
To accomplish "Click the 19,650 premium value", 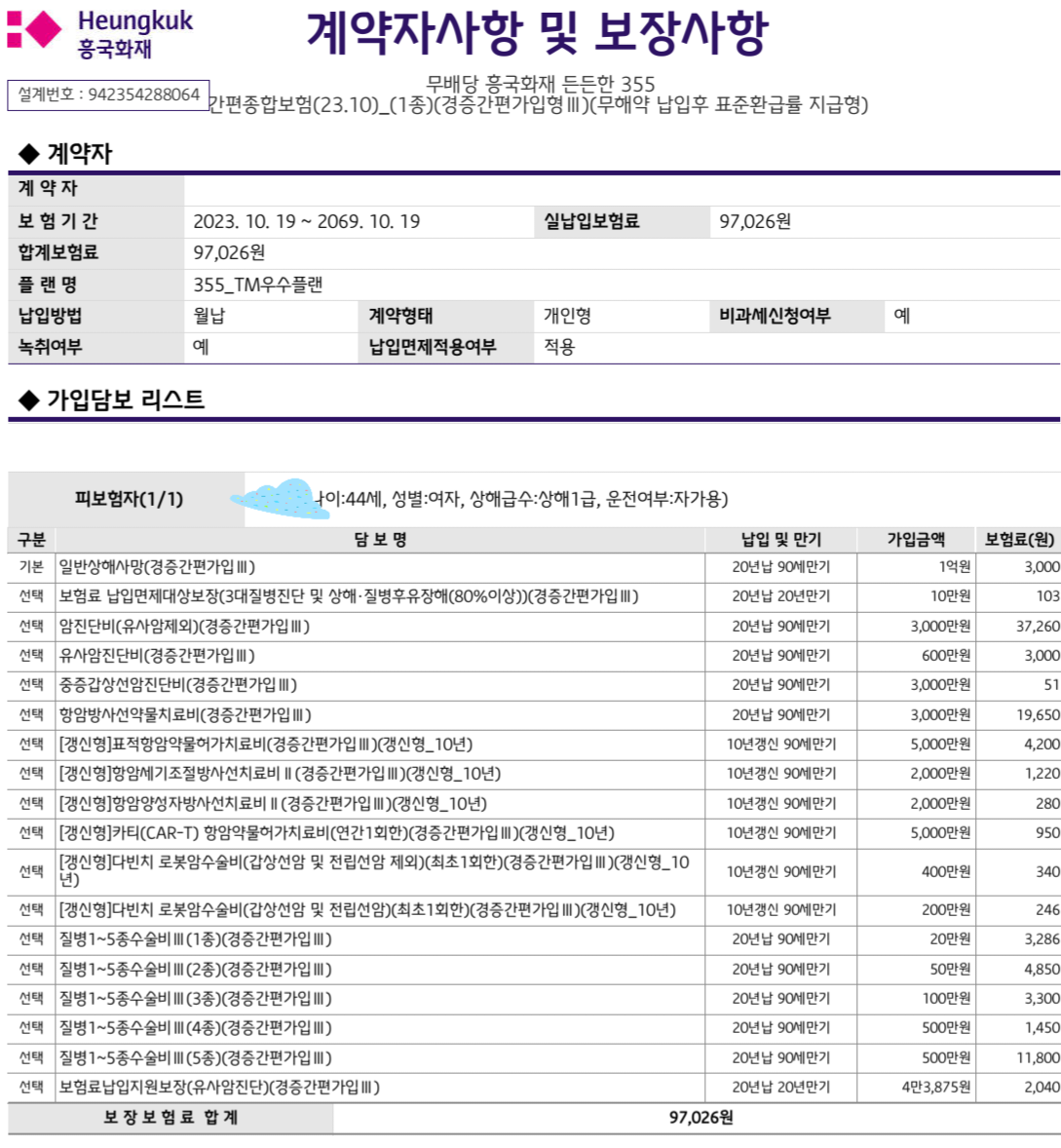I will pyautogui.click(x=1038, y=715).
